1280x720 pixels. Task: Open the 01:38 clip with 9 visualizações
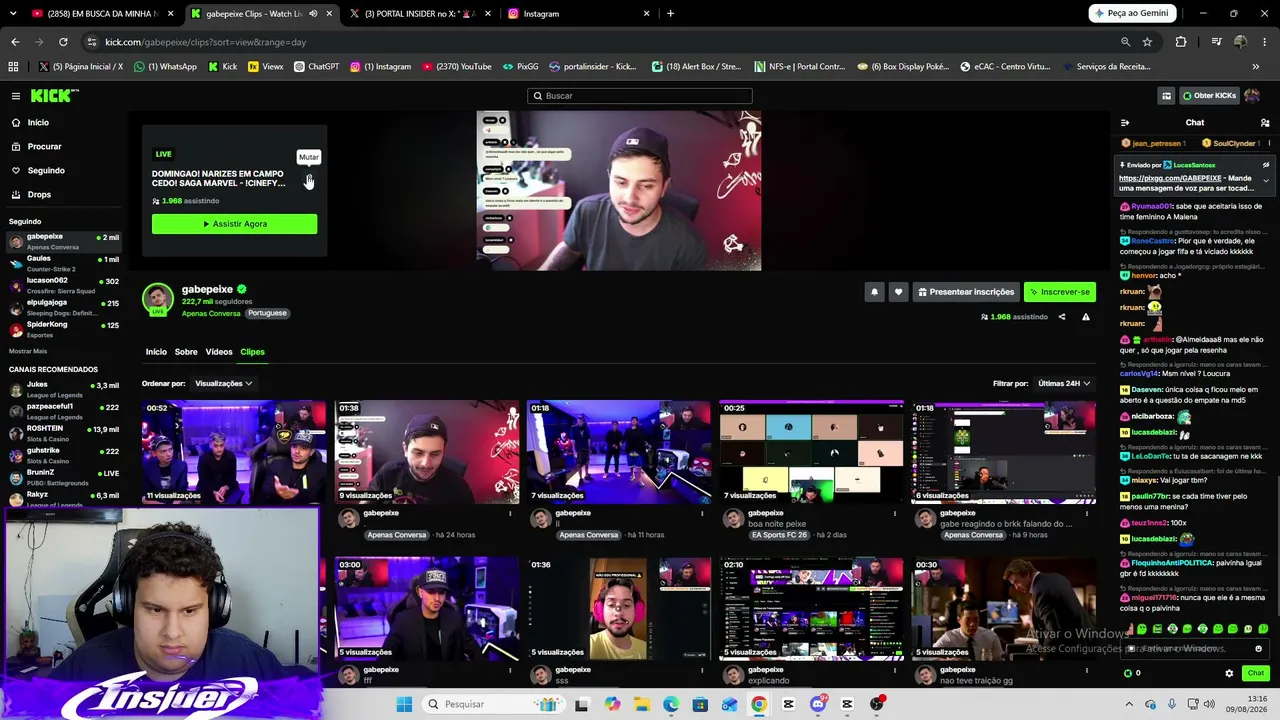[427, 451]
